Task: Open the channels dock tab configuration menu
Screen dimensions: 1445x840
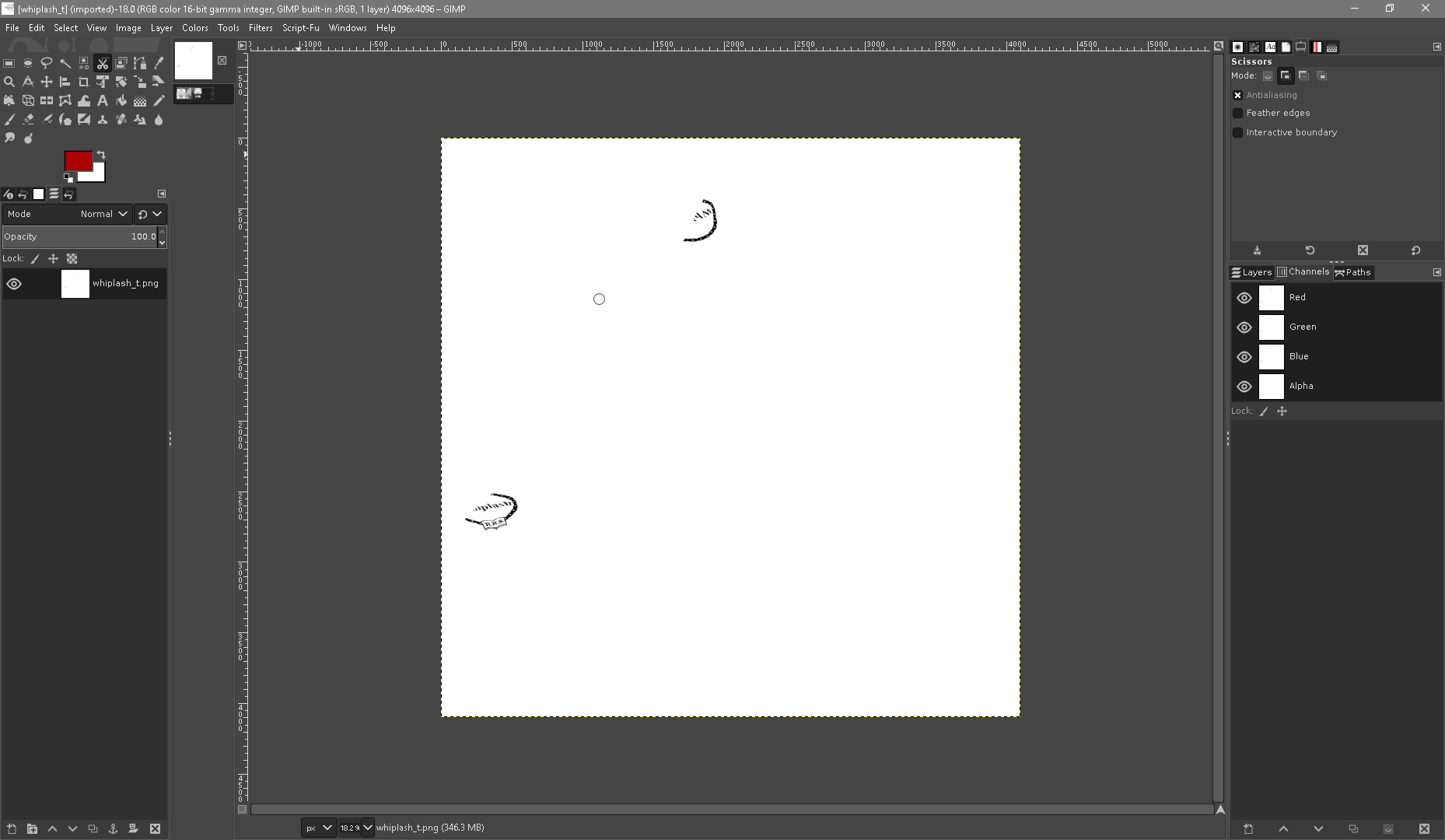Action: coord(1436,272)
